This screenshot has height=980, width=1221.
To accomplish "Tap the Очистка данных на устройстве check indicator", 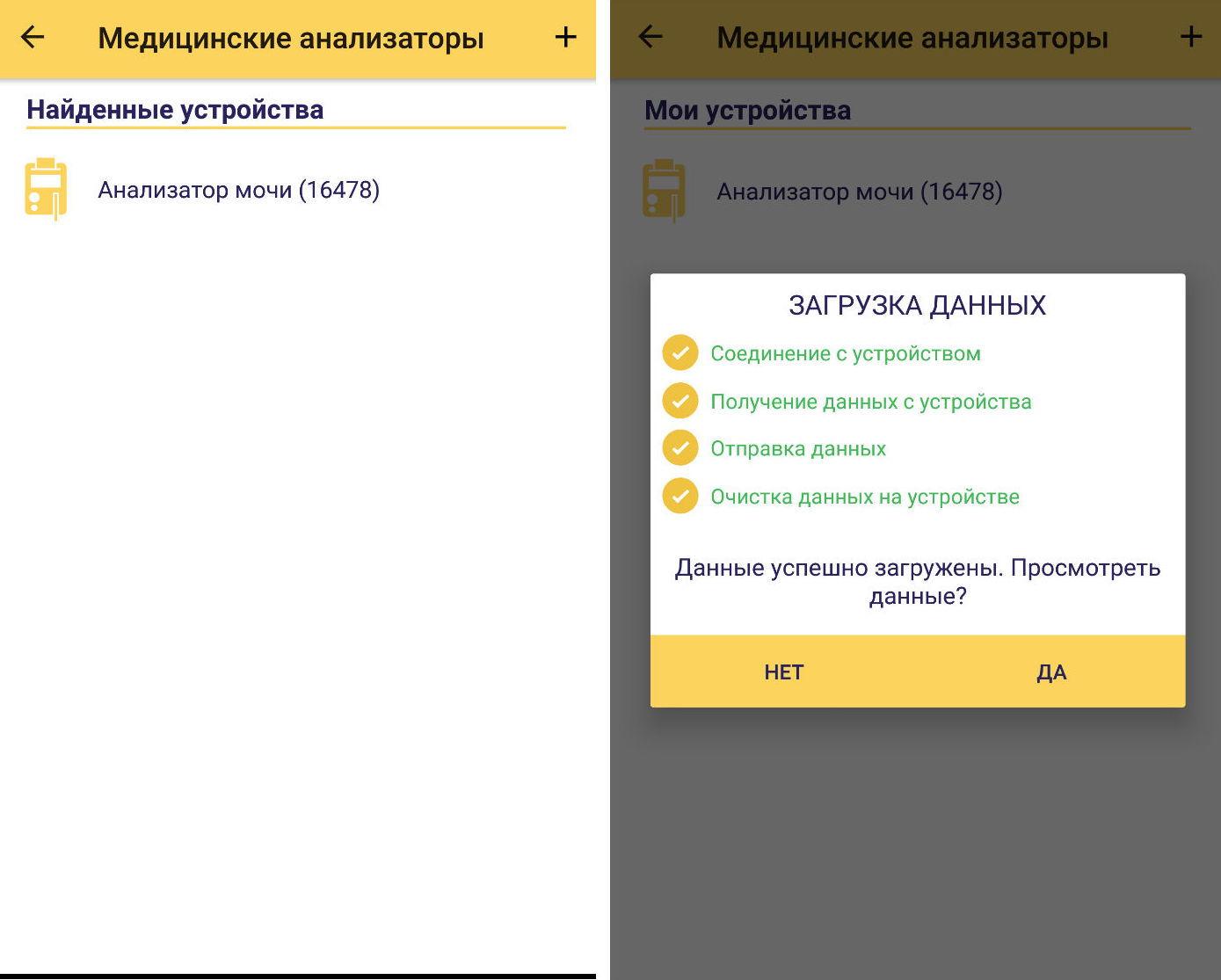I will pyautogui.click(x=680, y=496).
